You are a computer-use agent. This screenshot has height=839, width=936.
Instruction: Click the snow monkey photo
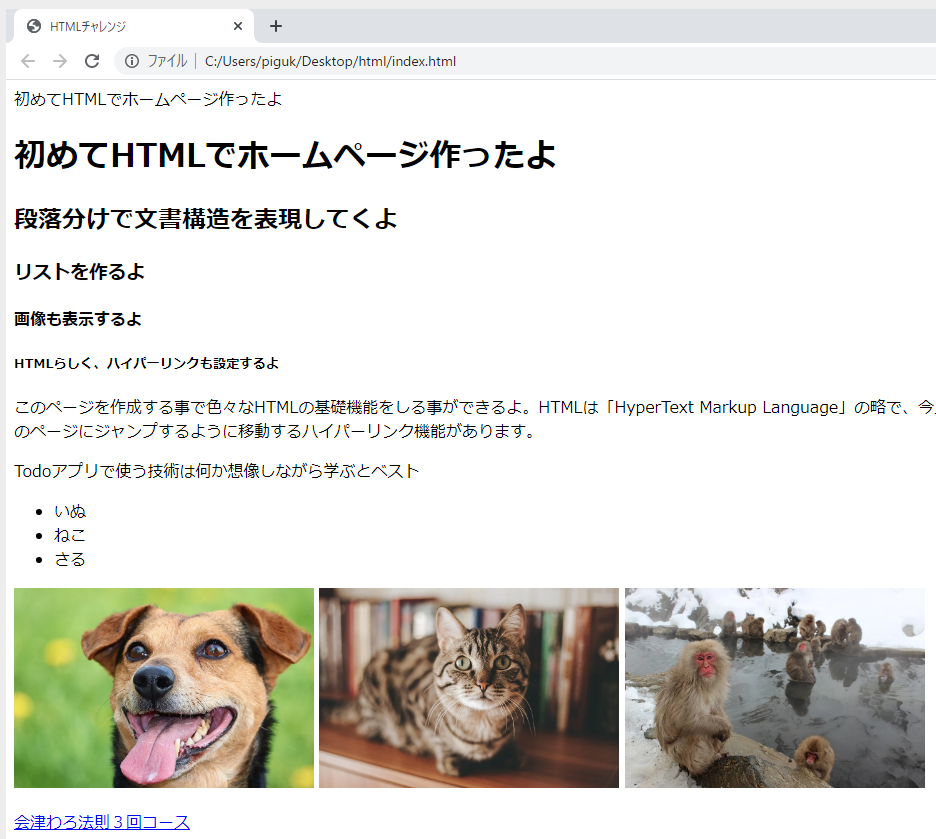point(775,687)
